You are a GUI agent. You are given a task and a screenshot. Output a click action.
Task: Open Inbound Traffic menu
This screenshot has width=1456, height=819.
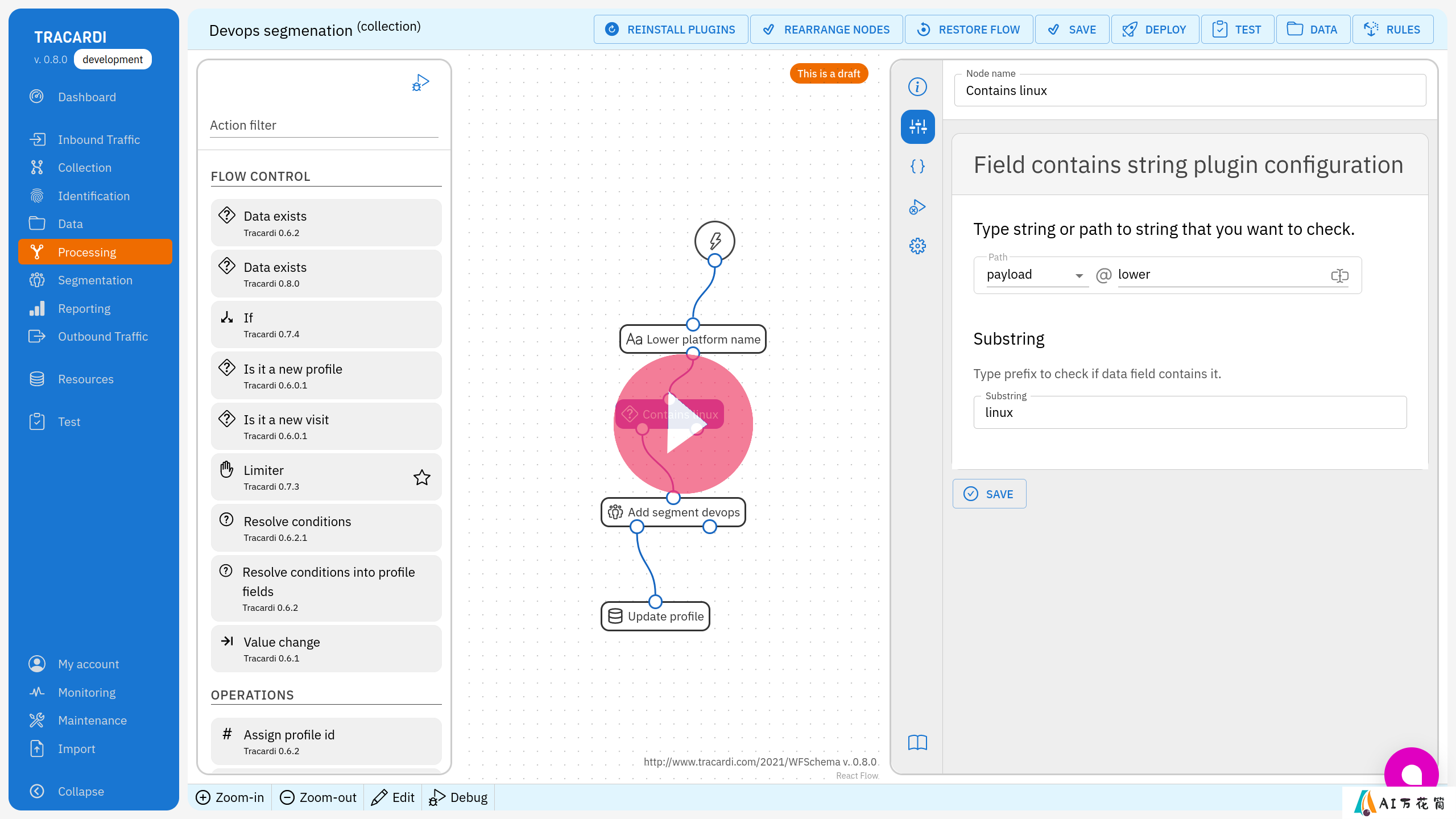pyautogui.click(x=95, y=140)
